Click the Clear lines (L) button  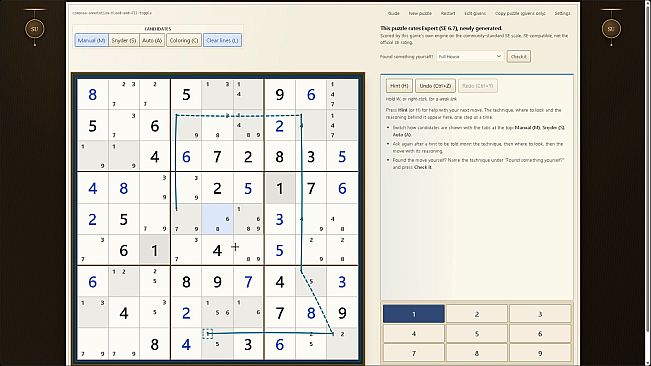pos(222,40)
